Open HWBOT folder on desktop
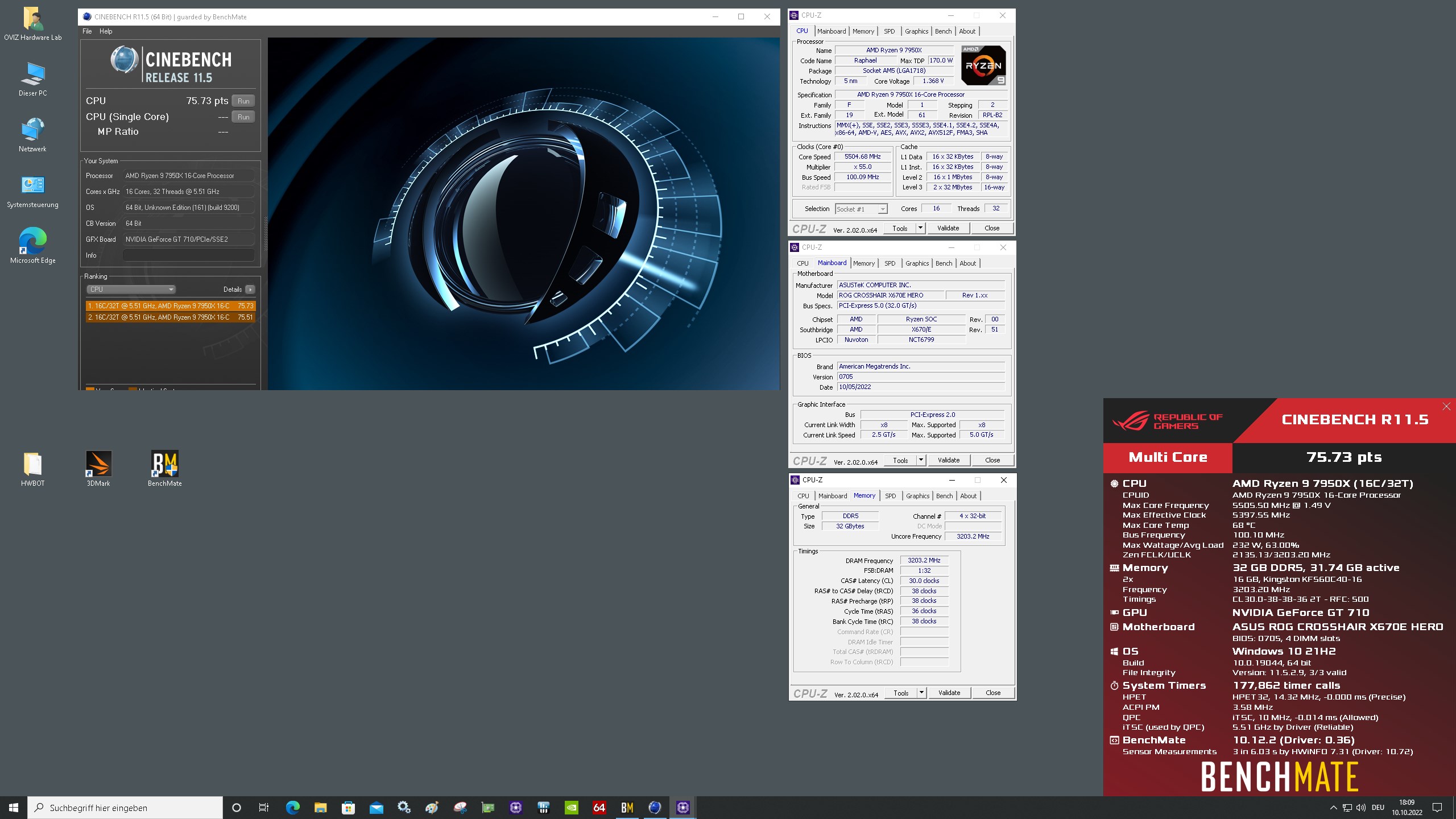The height and width of the screenshot is (819, 1456). (x=32, y=469)
